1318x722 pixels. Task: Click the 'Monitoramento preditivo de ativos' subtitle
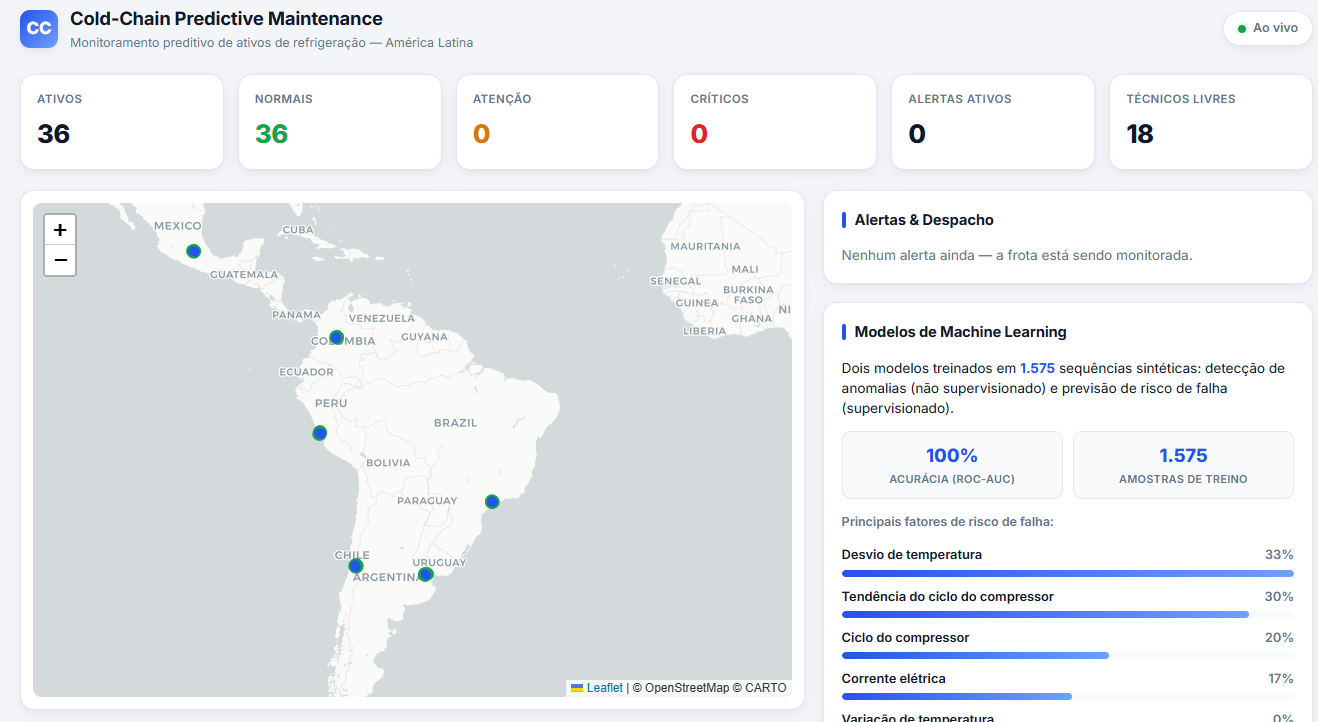pyautogui.click(x=272, y=43)
